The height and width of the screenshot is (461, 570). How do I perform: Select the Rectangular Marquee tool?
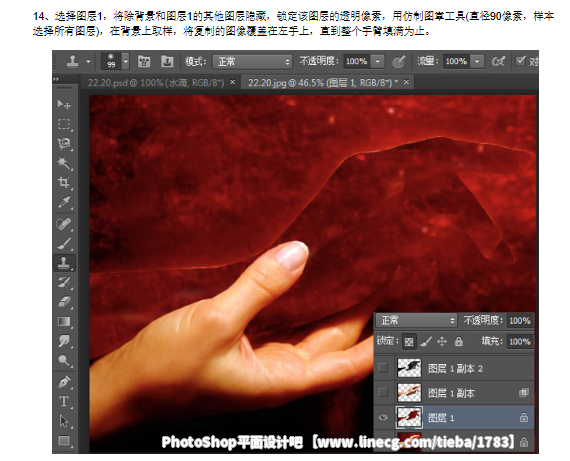click(64, 124)
